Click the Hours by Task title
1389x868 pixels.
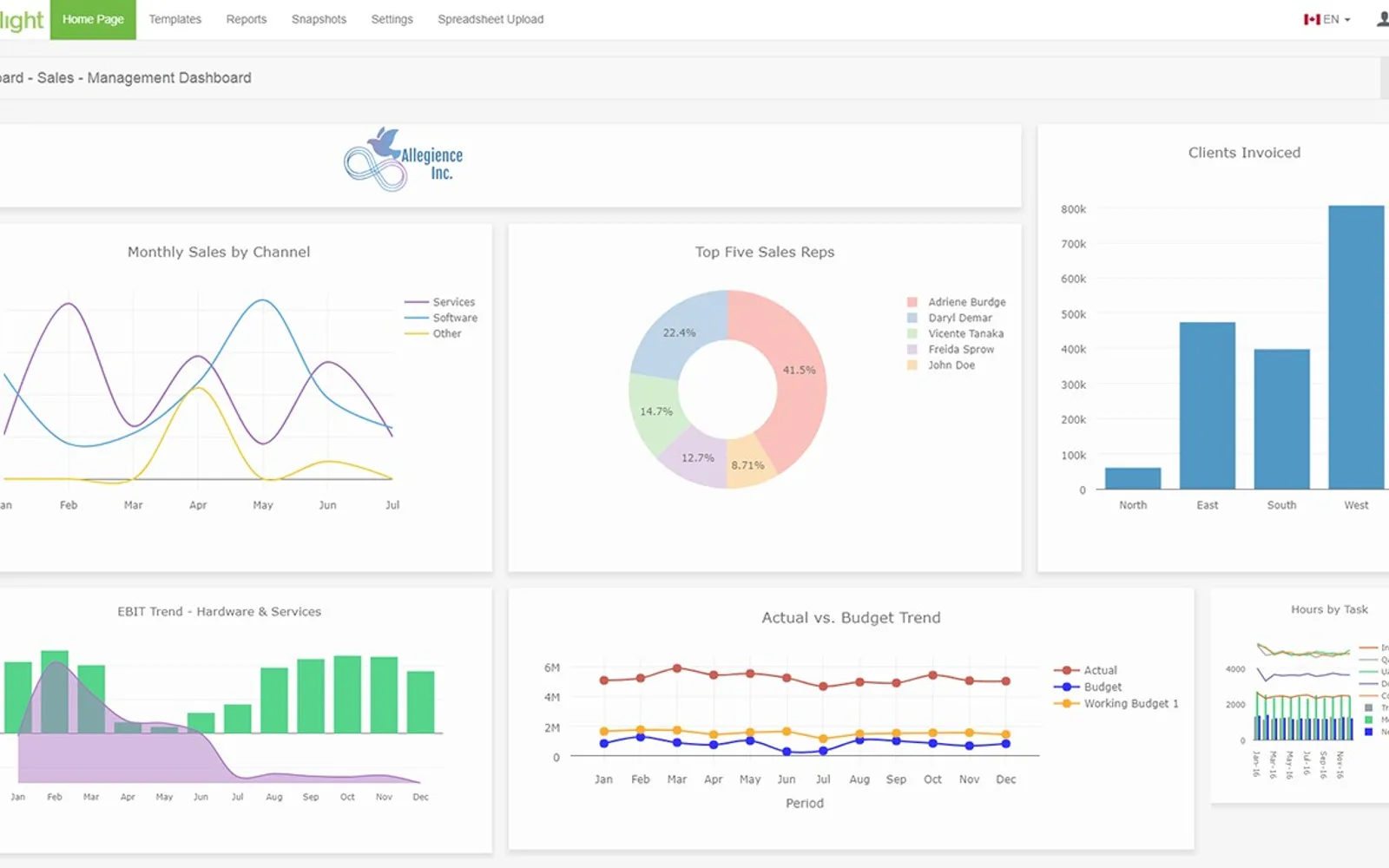click(1329, 609)
